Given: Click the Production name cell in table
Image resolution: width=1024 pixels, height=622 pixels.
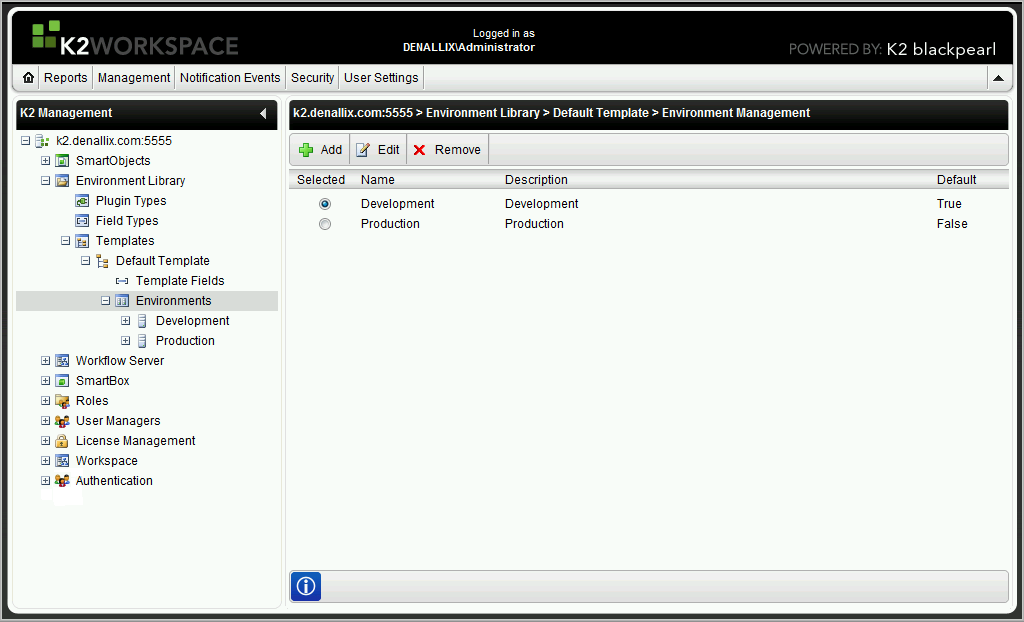Looking at the screenshot, I should [x=390, y=224].
